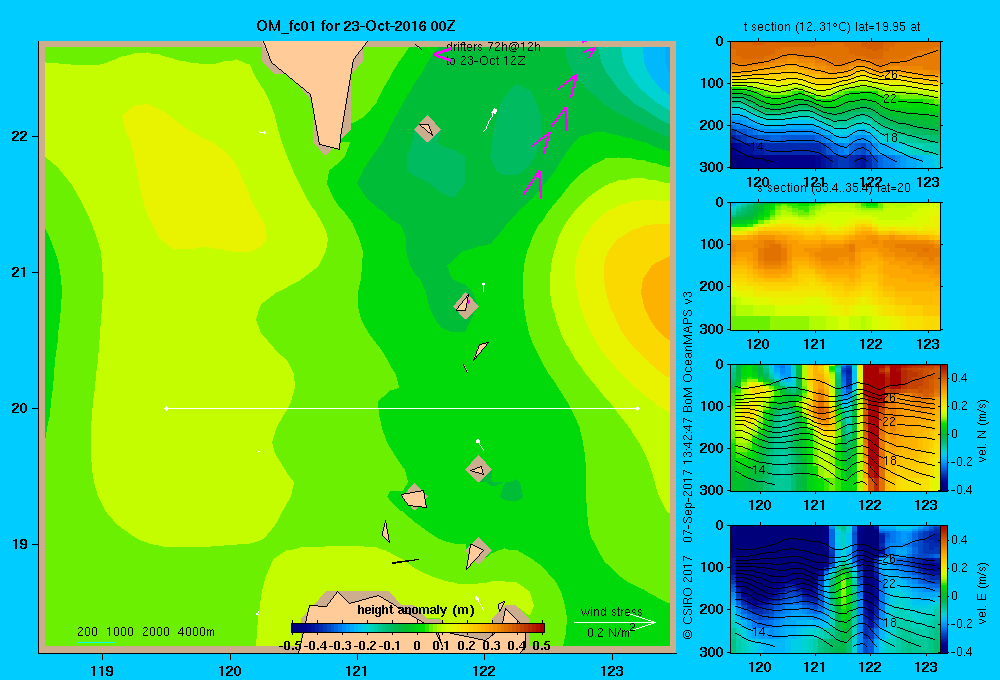Image resolution: width=1000 pixels, height=680 pixels.
Task: Select the 'drifters 72h@12h' label
Action: point(493,47)
